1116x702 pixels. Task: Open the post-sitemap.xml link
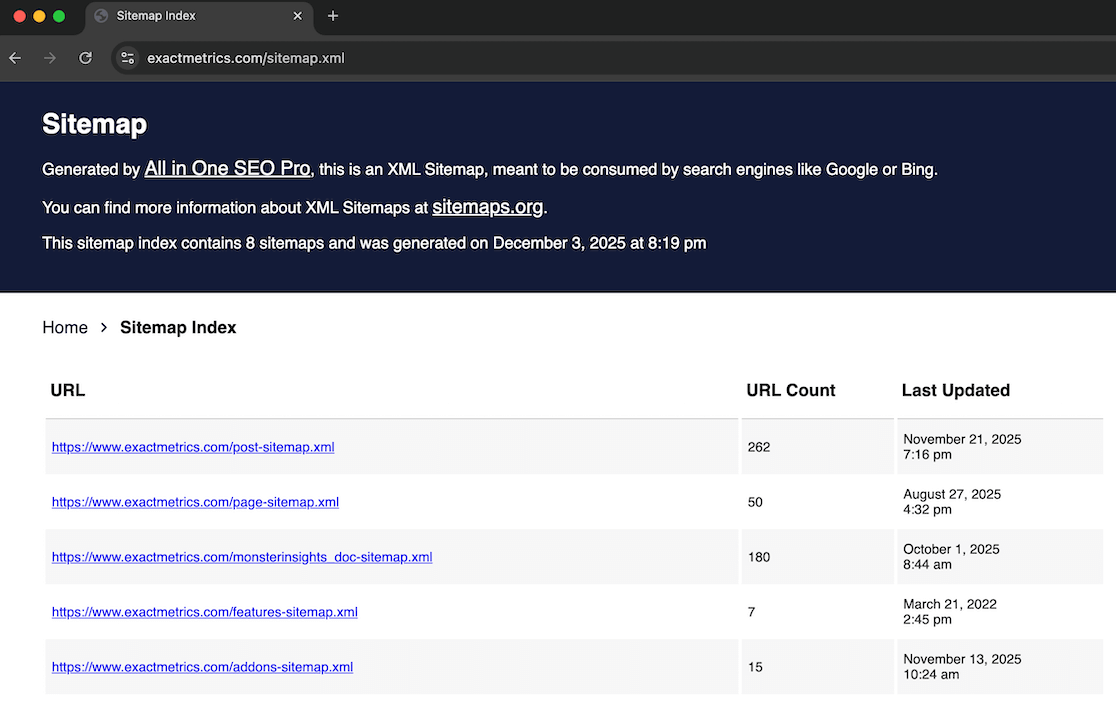tap(193, 447)
